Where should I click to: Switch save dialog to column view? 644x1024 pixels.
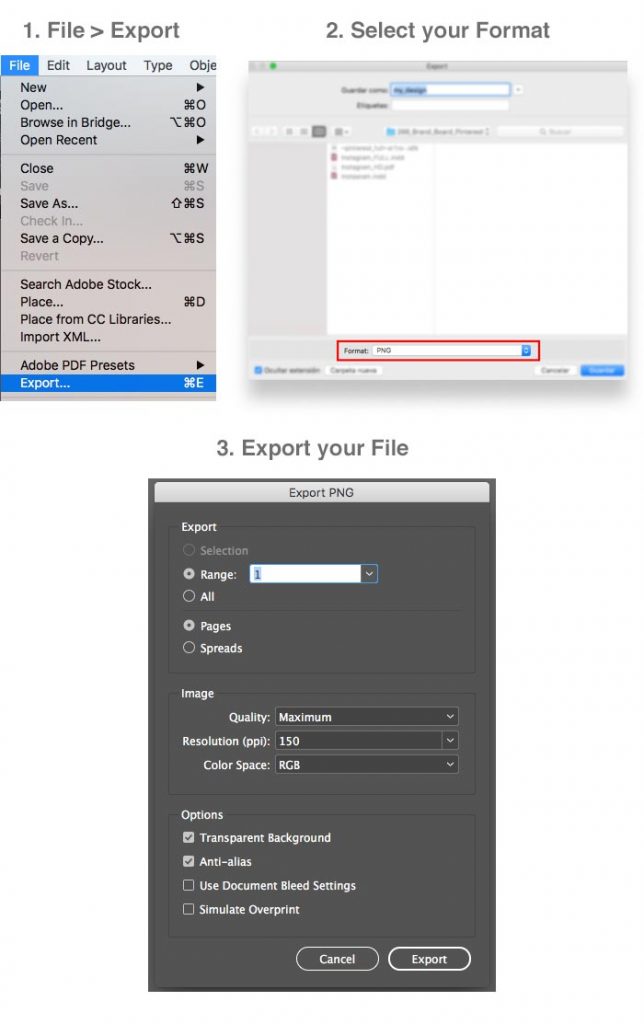coord(319,131)
